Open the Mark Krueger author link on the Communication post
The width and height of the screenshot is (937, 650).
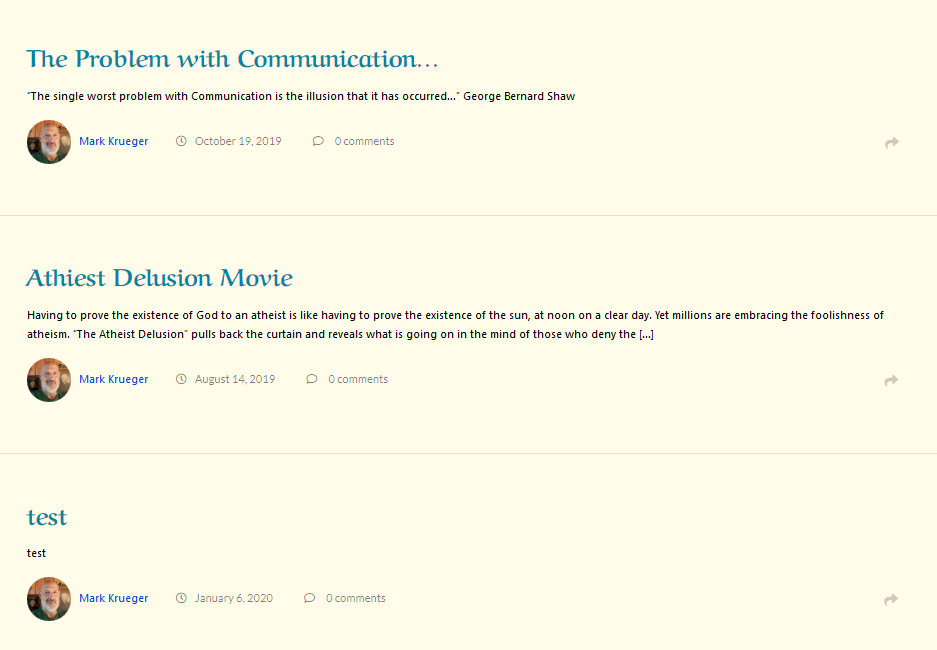114,142
